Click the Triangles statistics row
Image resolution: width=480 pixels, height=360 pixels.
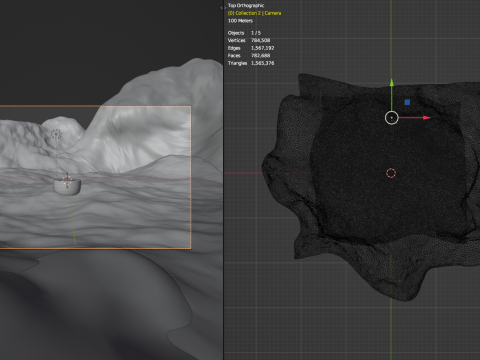pyautogui.click(x=251, y=63)
